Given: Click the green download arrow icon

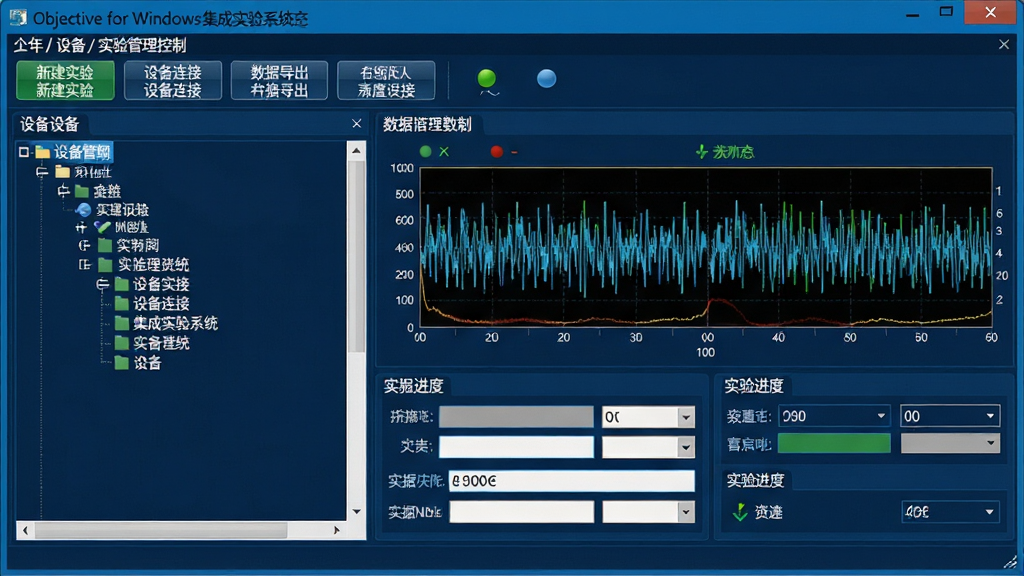Looking at the screenshot, I should pos(740,512).
